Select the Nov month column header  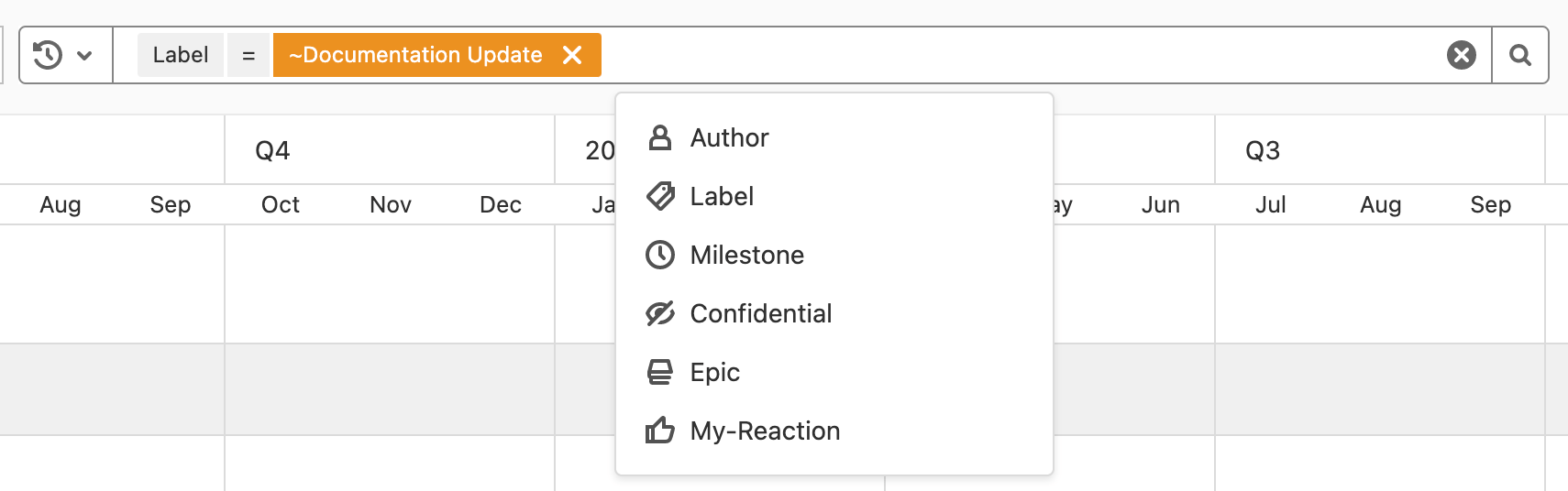tap(390, 204)
